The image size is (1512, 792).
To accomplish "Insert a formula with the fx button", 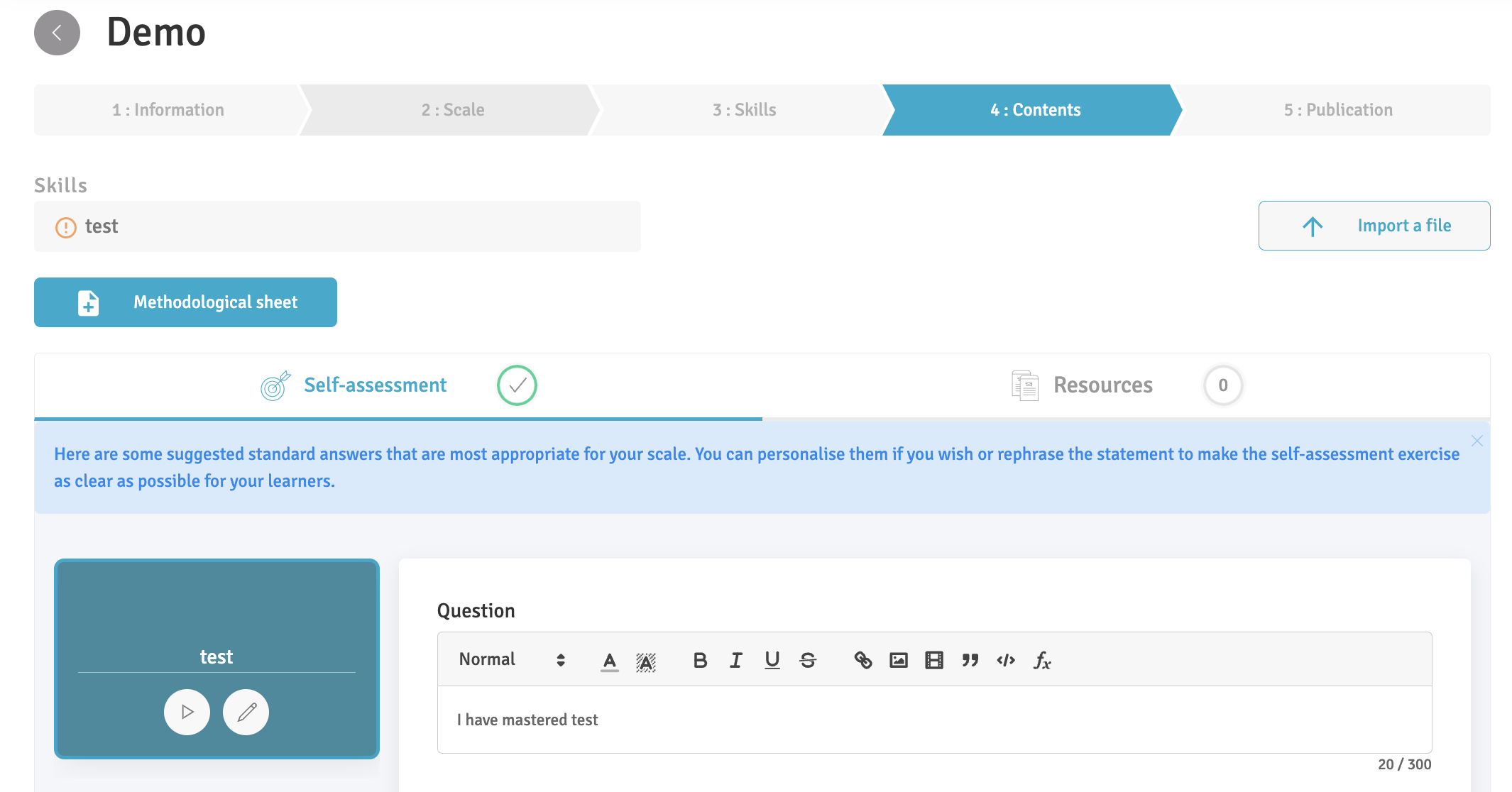I will click(x=1042, y=660).
